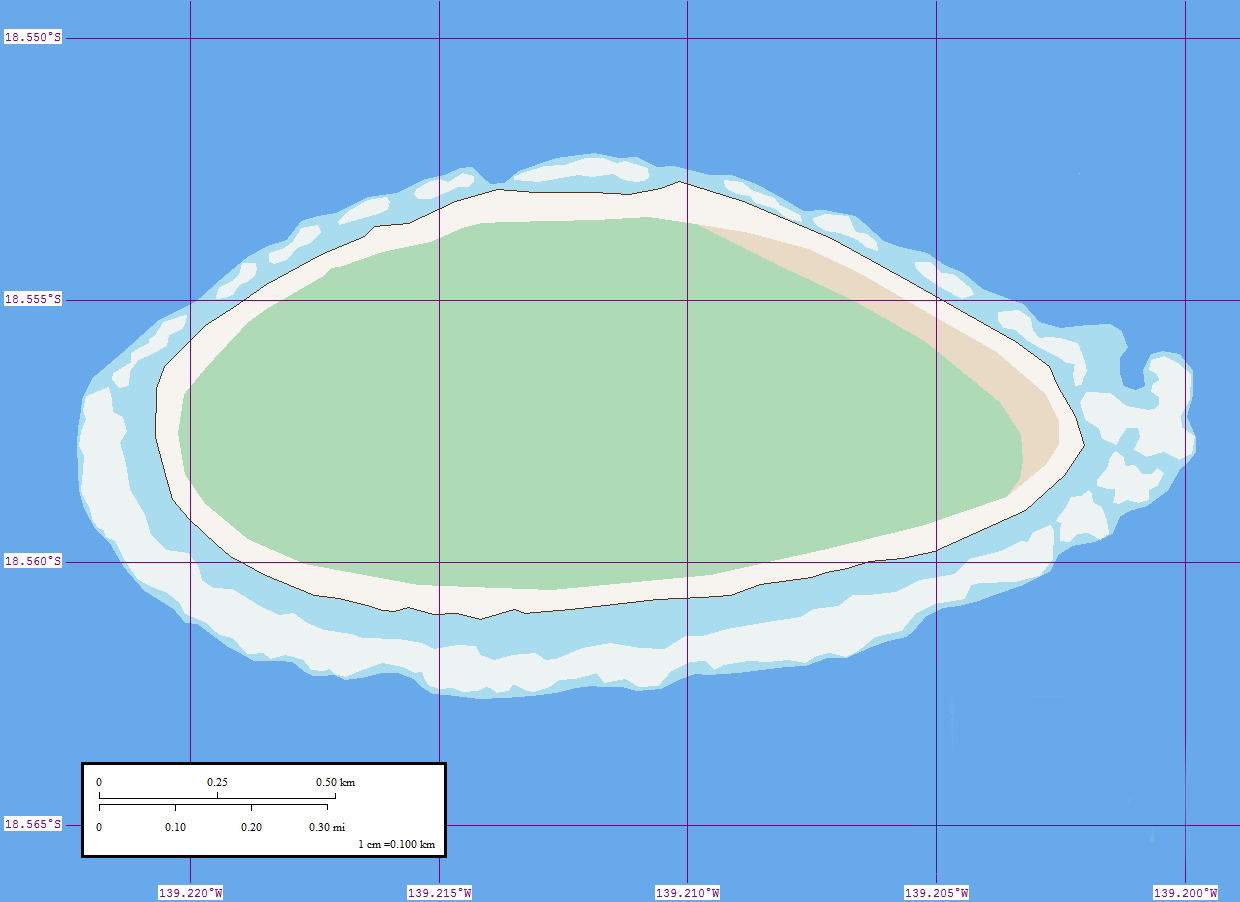
Task: Click the 0.25 kilometer scale marking
Action: coord(217,782)
